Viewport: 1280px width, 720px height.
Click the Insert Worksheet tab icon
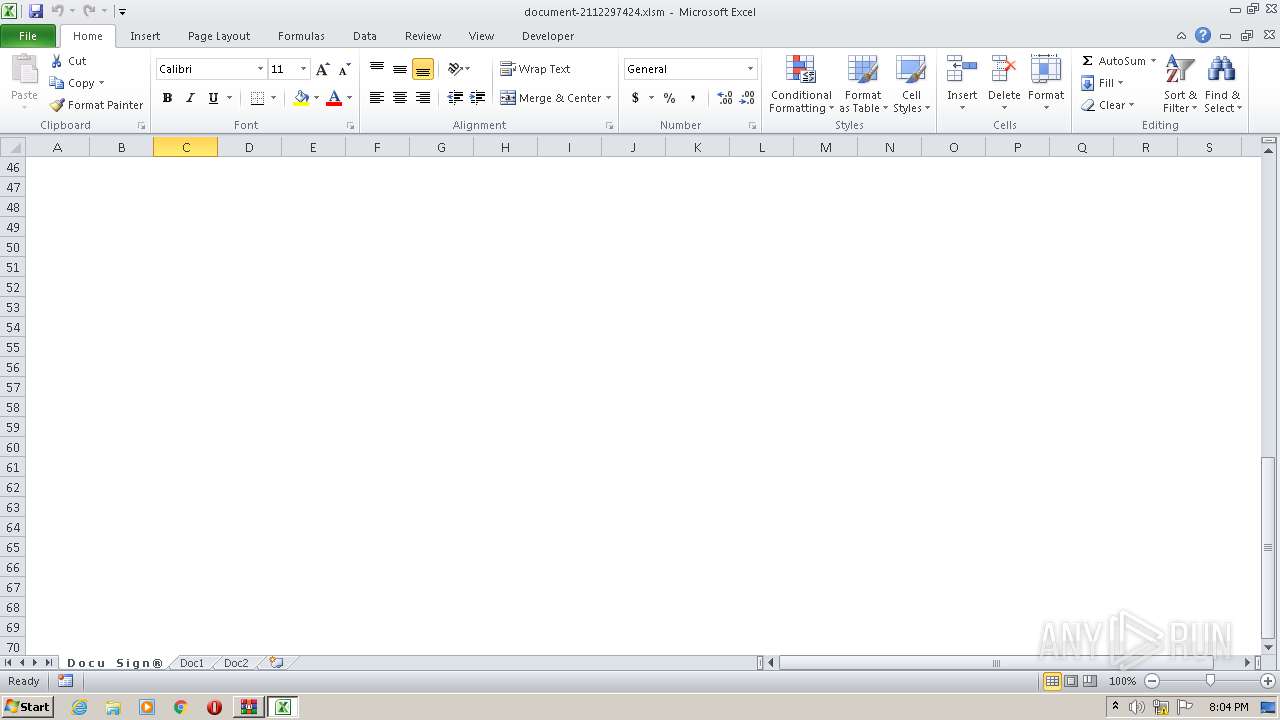[276, 663]
